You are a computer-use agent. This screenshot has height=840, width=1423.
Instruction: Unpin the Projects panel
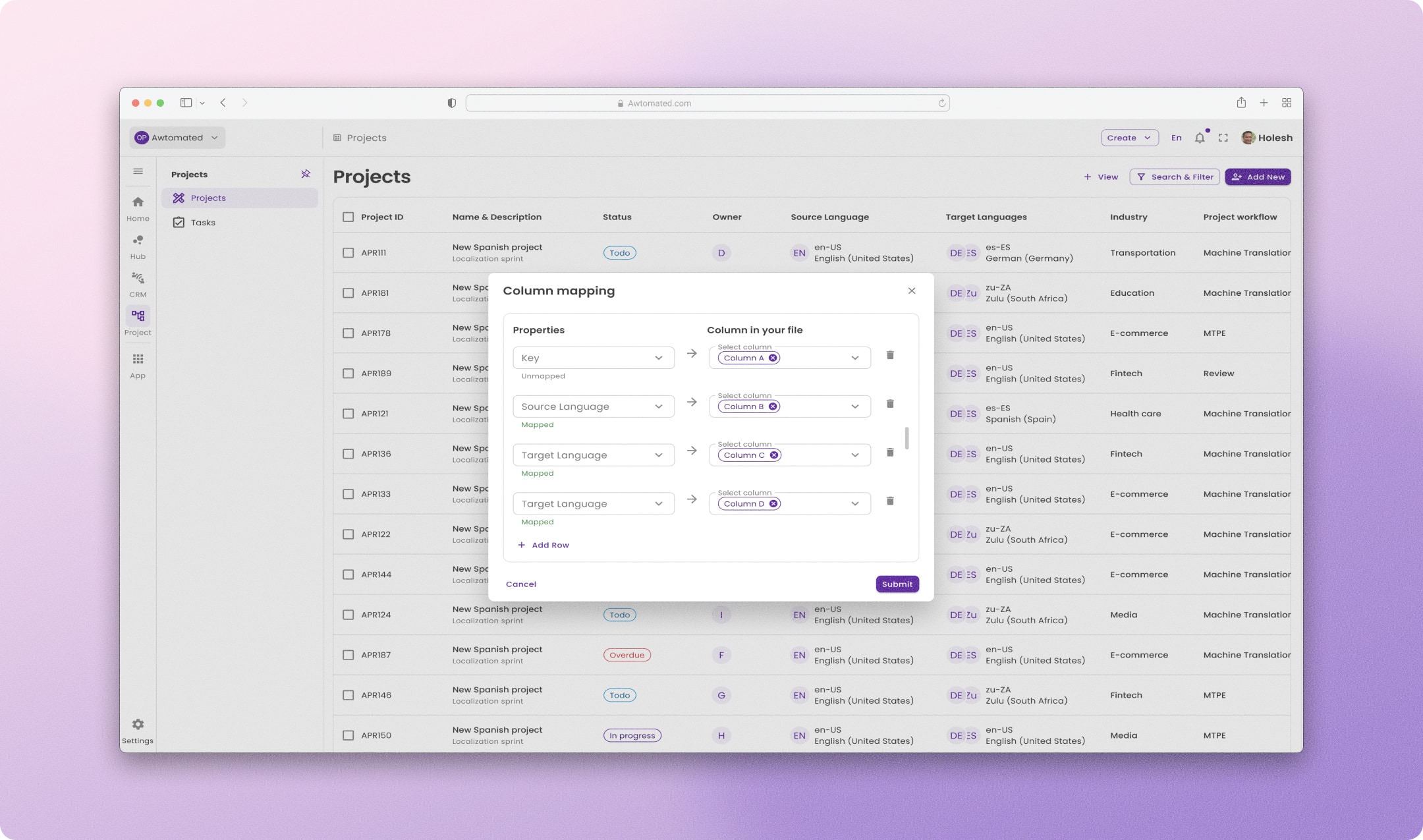(x=306, y=174)
